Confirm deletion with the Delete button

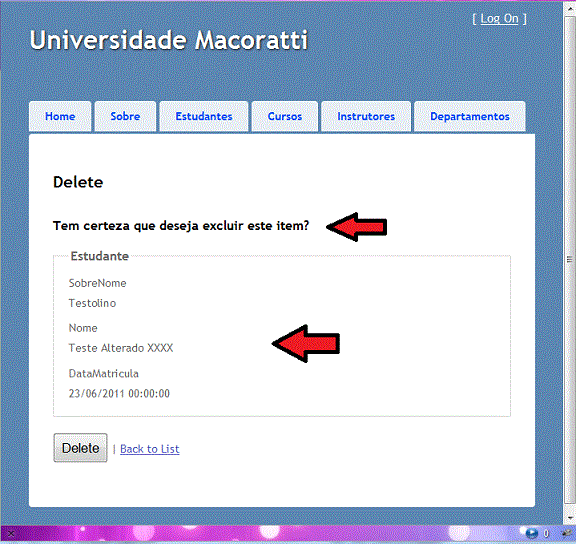click(x=80, y=448)
